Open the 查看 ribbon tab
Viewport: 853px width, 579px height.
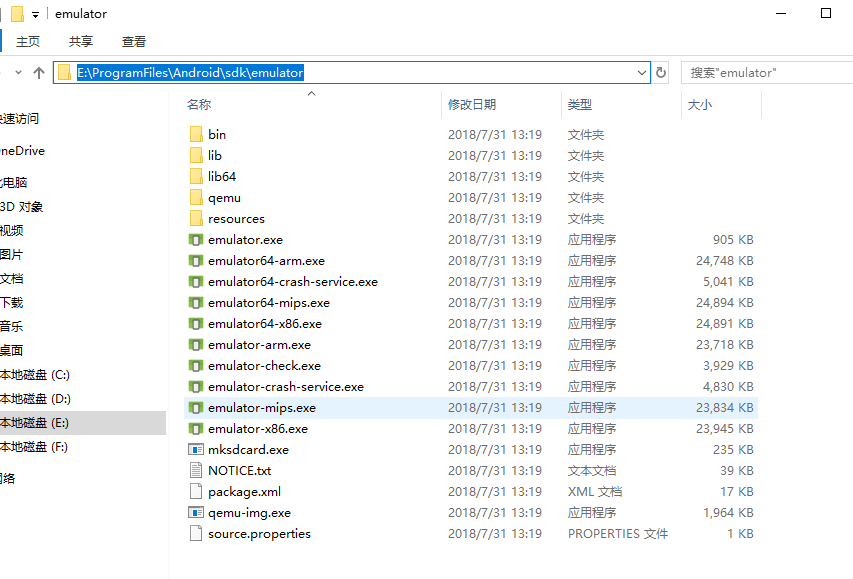point(134,41)
